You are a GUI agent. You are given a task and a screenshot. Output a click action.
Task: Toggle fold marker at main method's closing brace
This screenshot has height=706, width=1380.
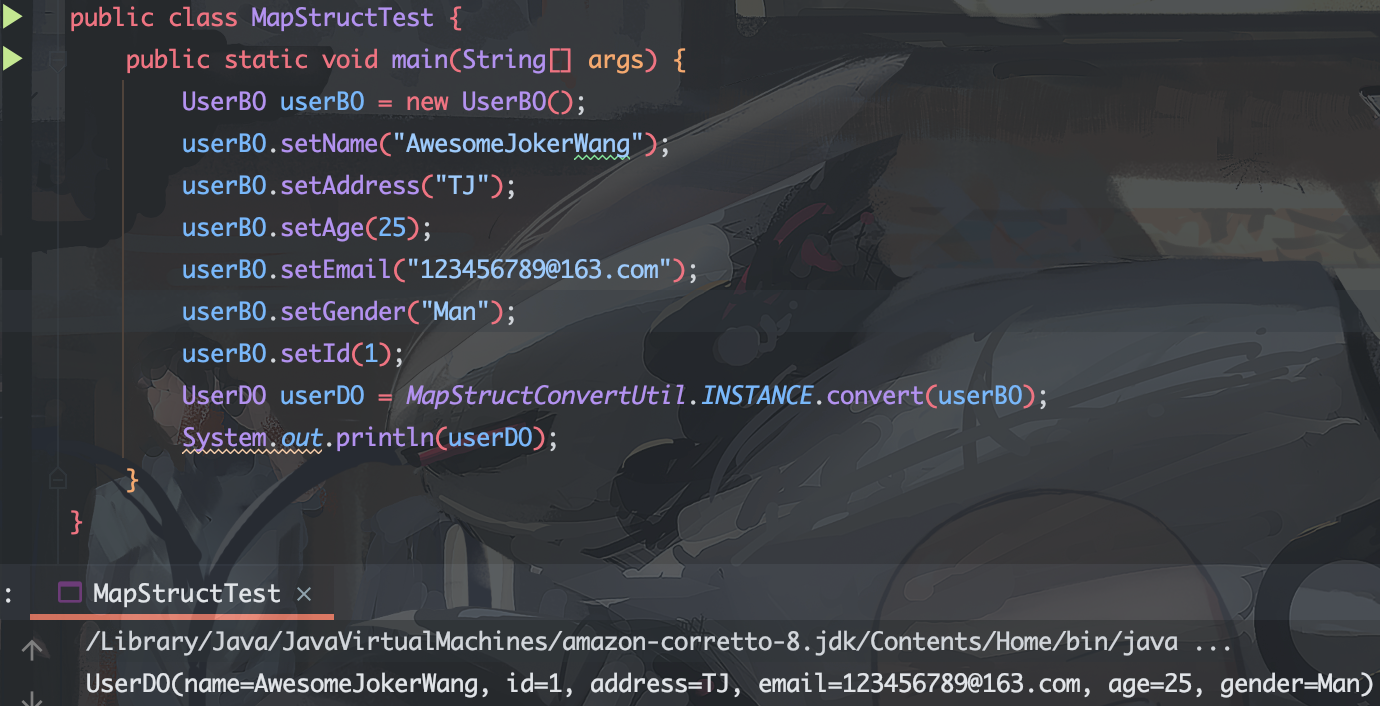tap(57, 479)
